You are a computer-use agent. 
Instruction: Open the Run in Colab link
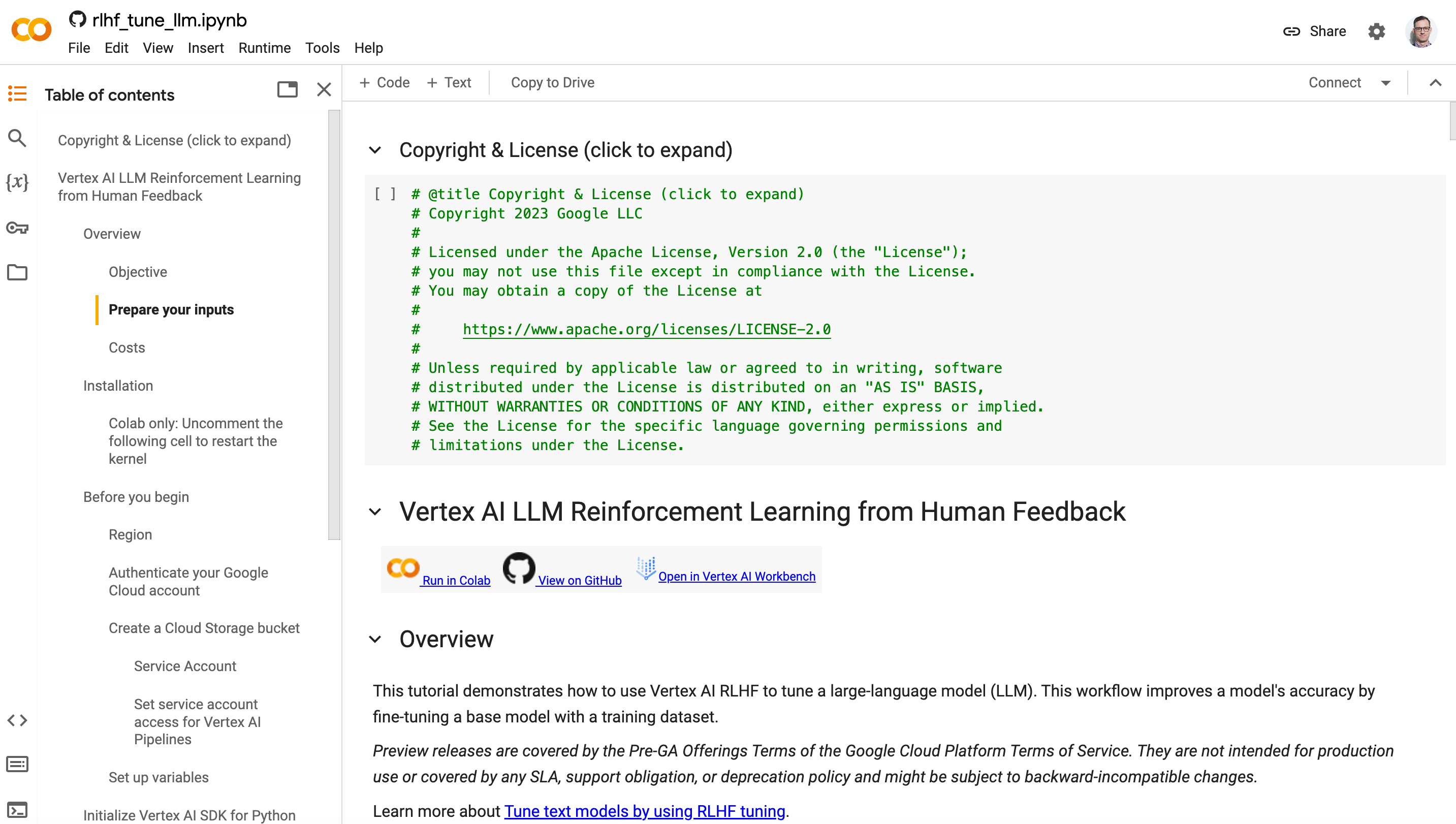point(456,581)
